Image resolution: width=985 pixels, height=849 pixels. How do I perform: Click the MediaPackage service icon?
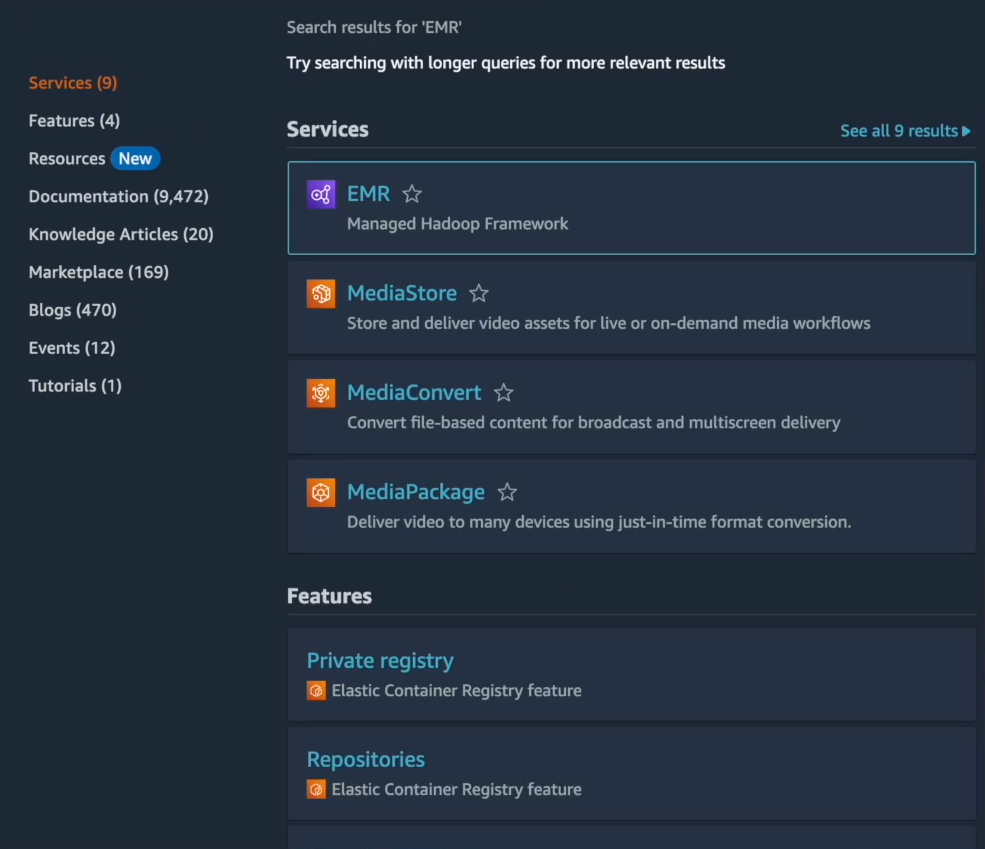320,492
